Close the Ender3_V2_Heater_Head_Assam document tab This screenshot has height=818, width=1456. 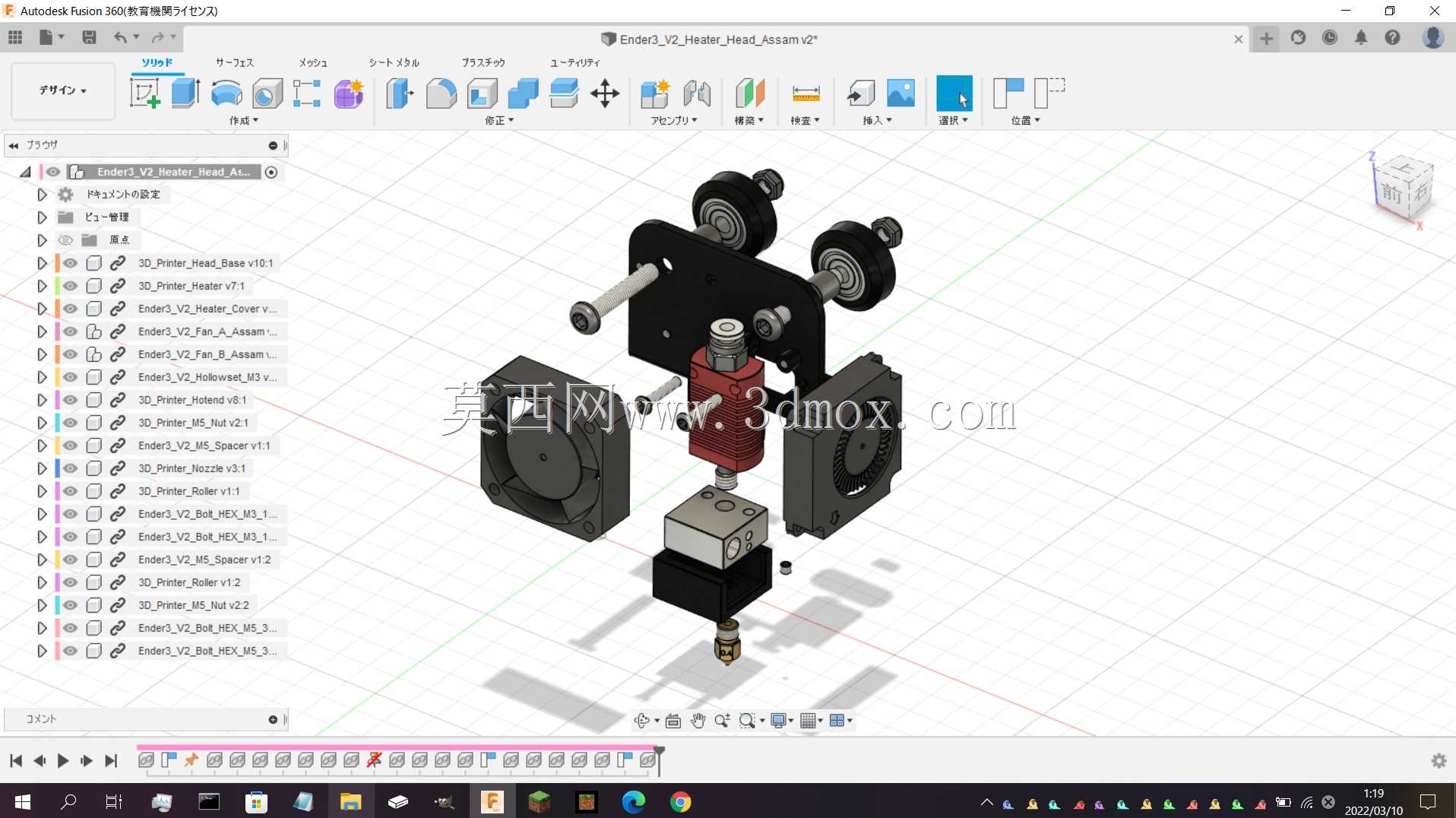[x=1239, y=39]
